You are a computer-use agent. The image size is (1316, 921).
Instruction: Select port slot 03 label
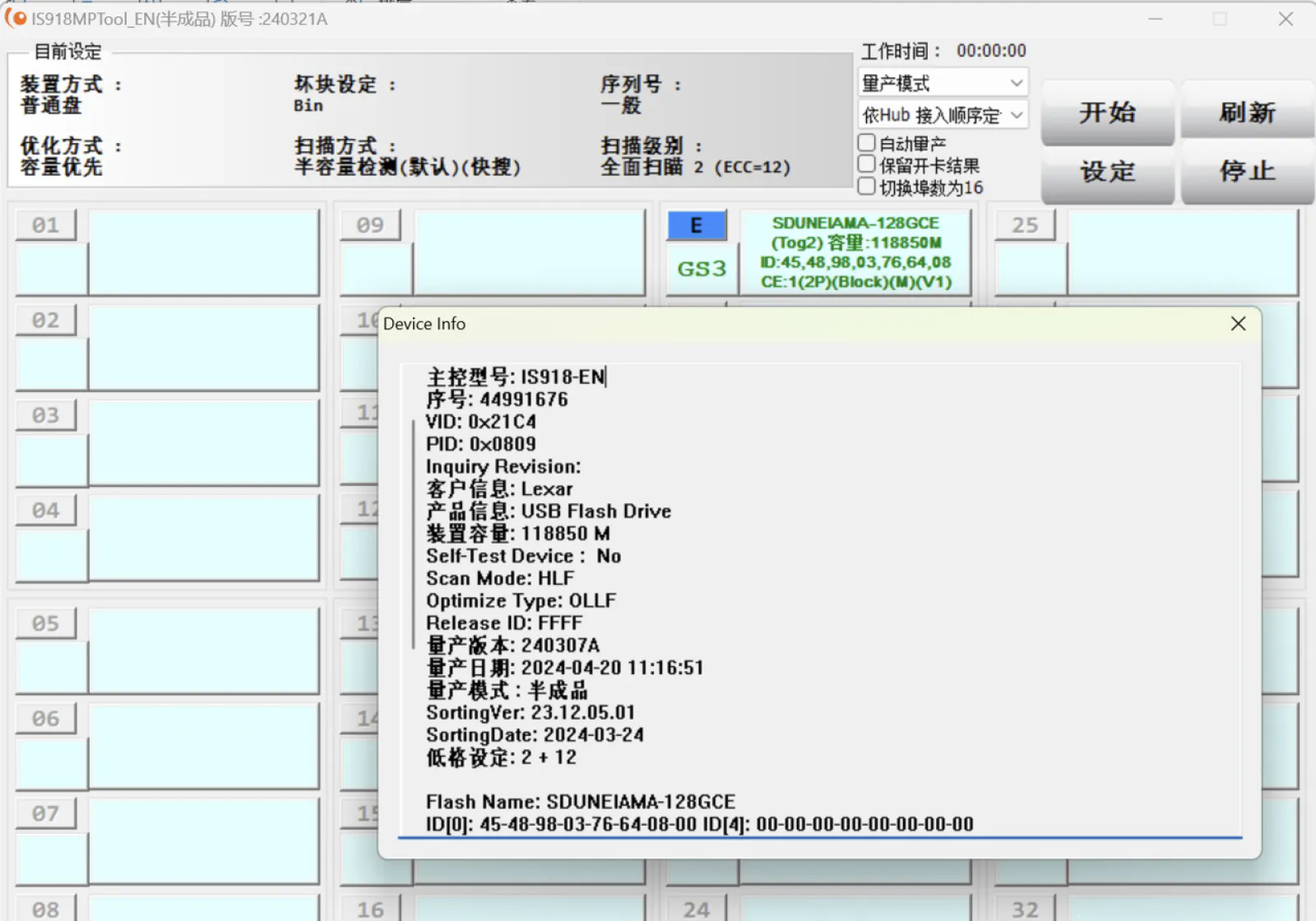coord(46,415)
